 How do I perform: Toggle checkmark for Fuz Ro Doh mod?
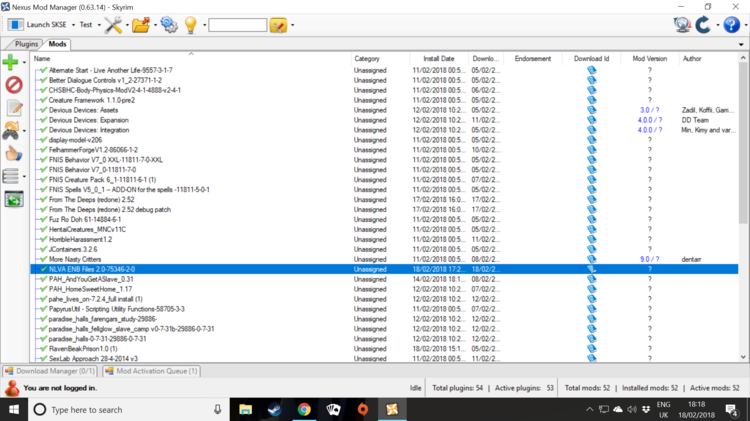coord(44,220)
